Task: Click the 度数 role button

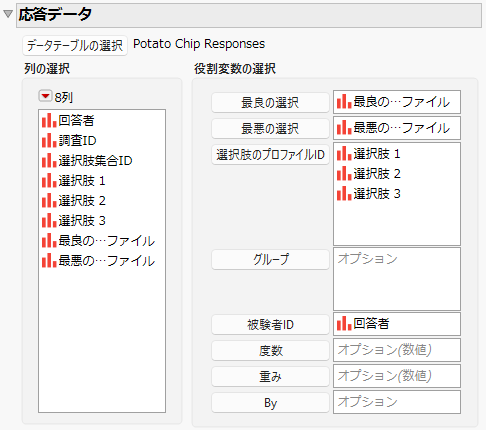Action: 270,351
